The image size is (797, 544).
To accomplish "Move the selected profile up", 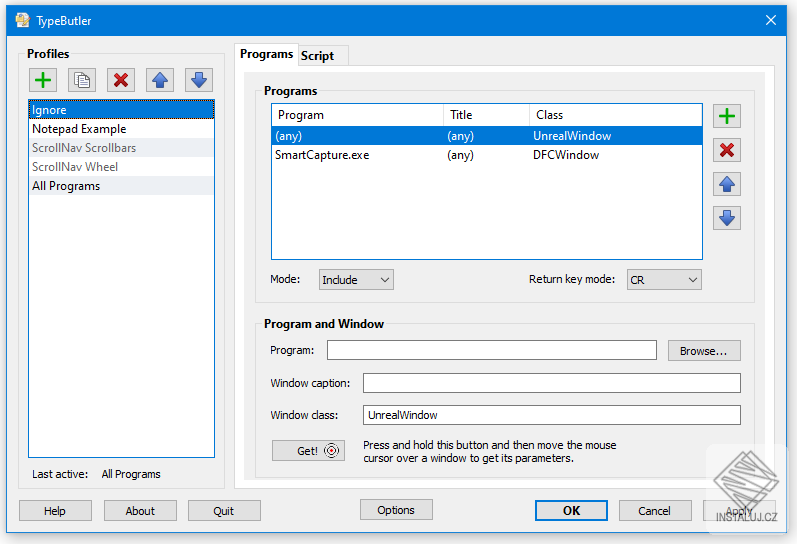I will coord(160,80).
